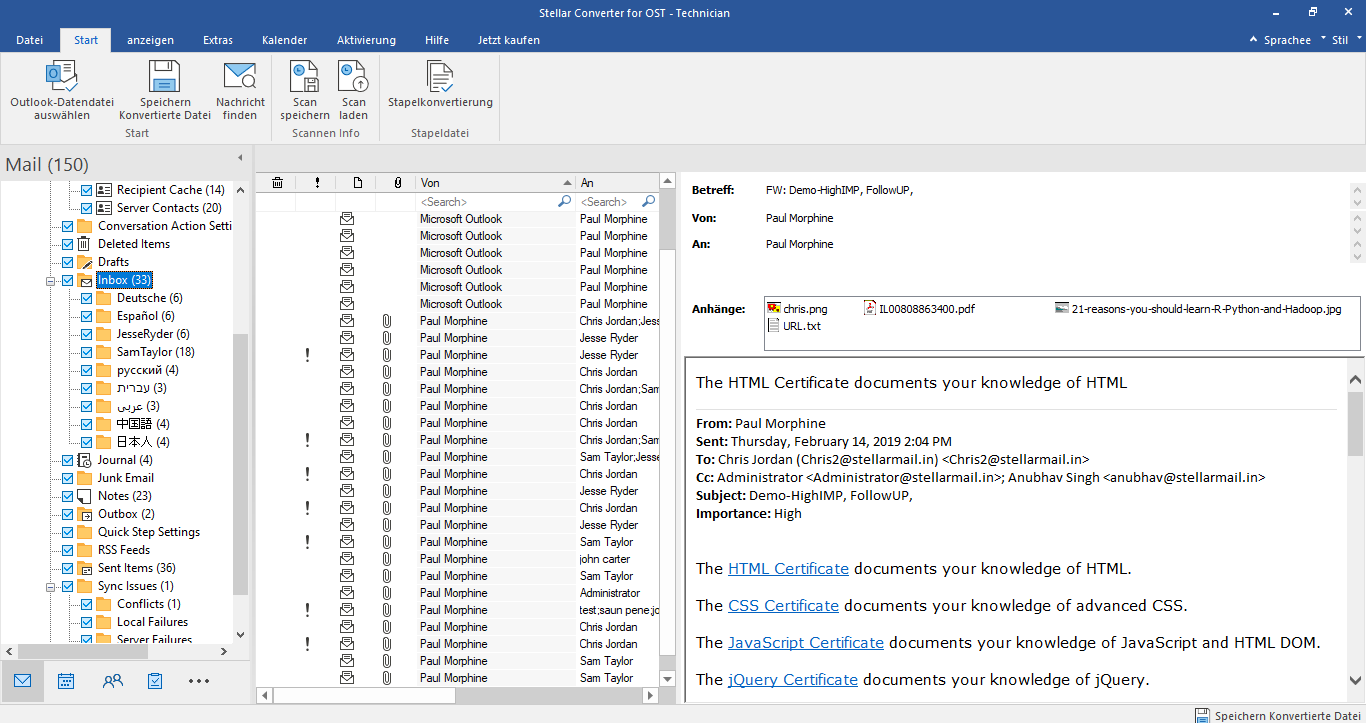The width and height of the screenshot is (1366, 723).
Task: Uncheck the Drafts folder checkbox
Action: coord(68,262)
